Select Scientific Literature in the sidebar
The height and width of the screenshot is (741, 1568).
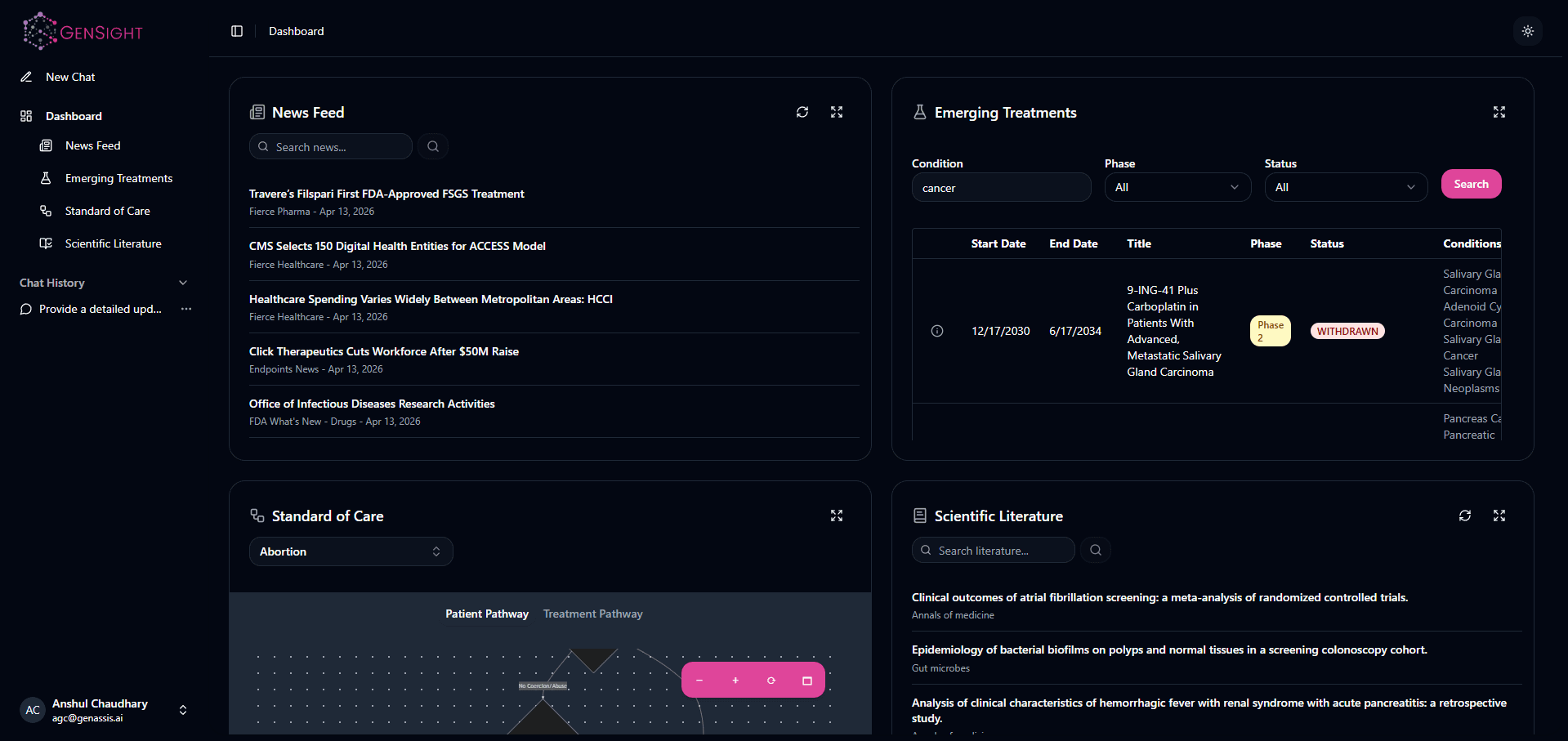pos(113,243)
